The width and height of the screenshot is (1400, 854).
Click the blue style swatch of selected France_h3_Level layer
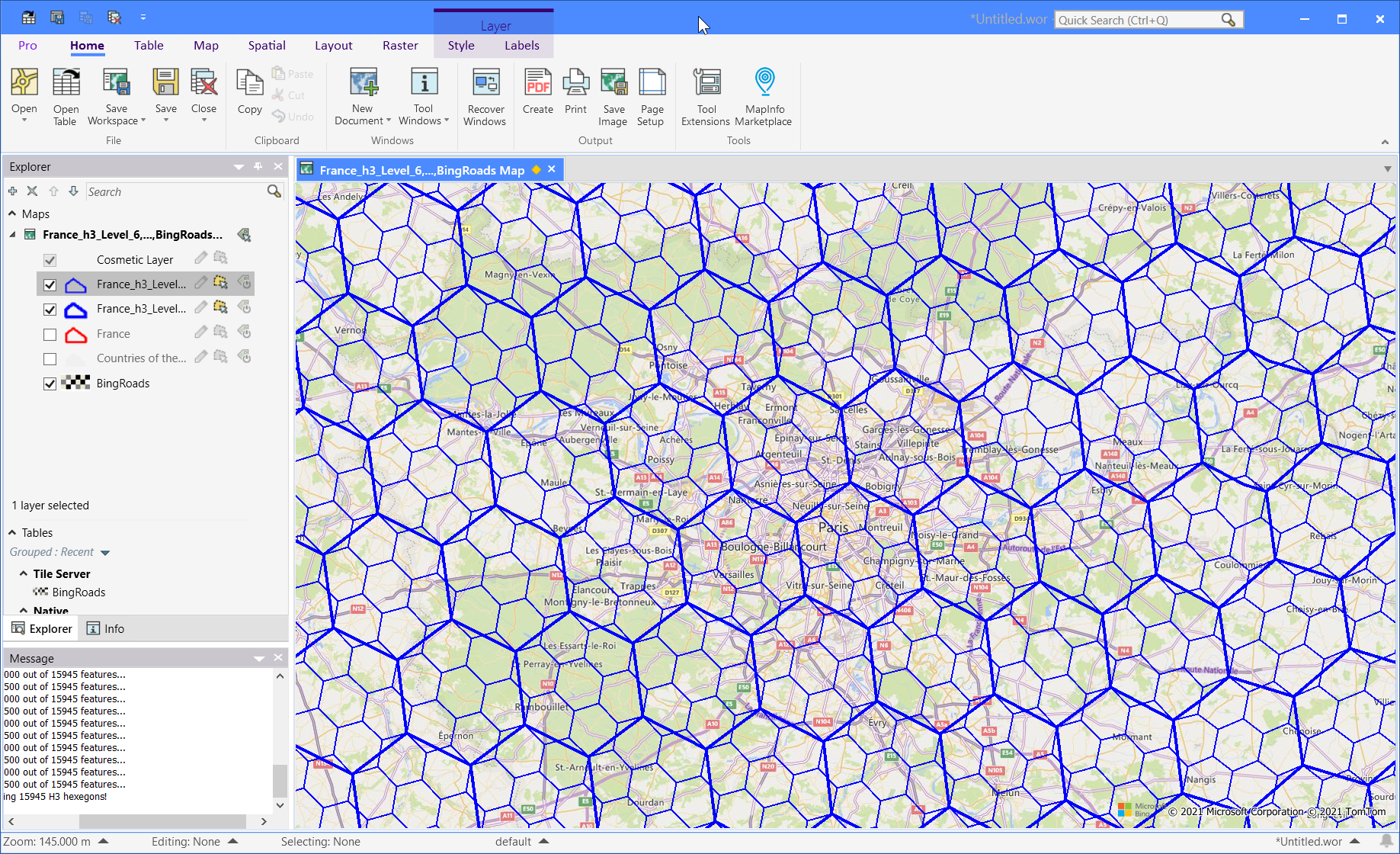pos(75,285)
